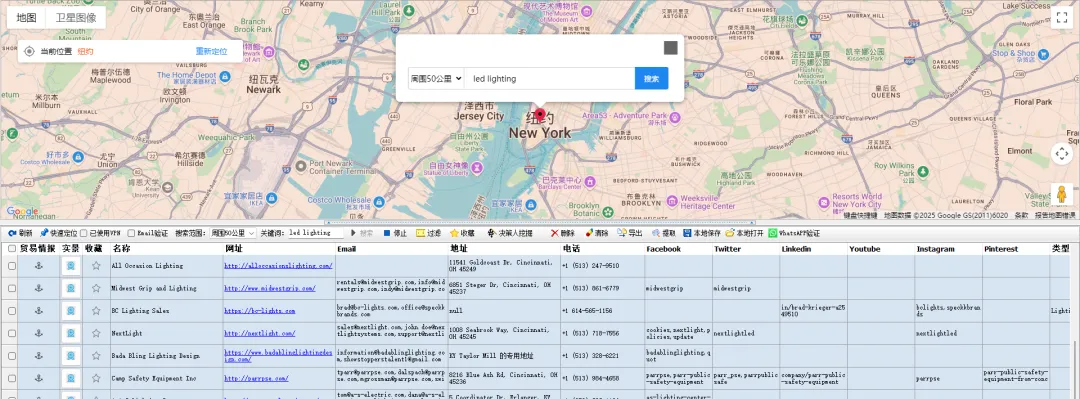The height and width of the screenshot is (399, 1080).
Task: Switch to the 卫星图像 satellite map tab
Action: 76,17
